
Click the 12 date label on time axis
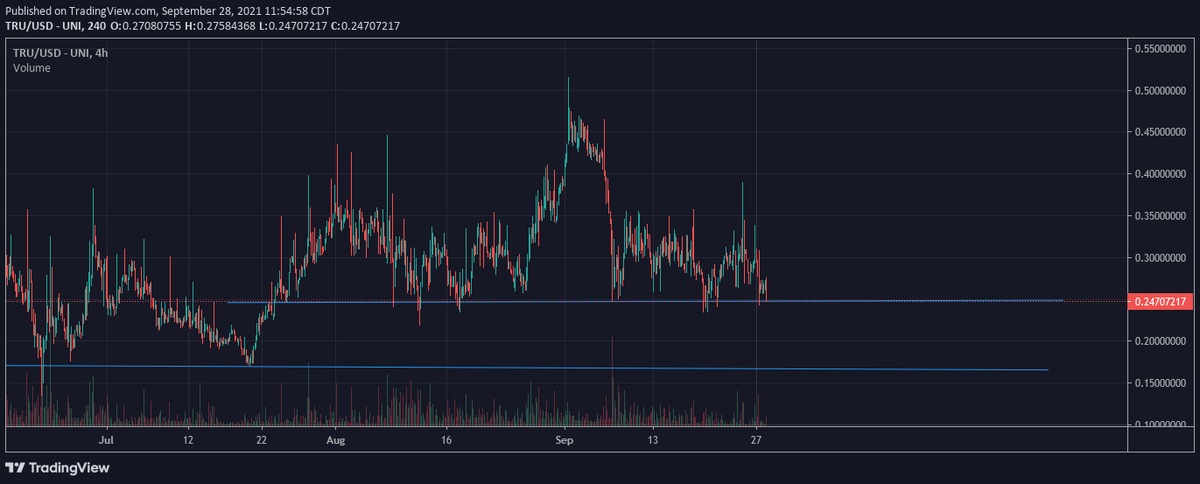(x=187, y=439)
